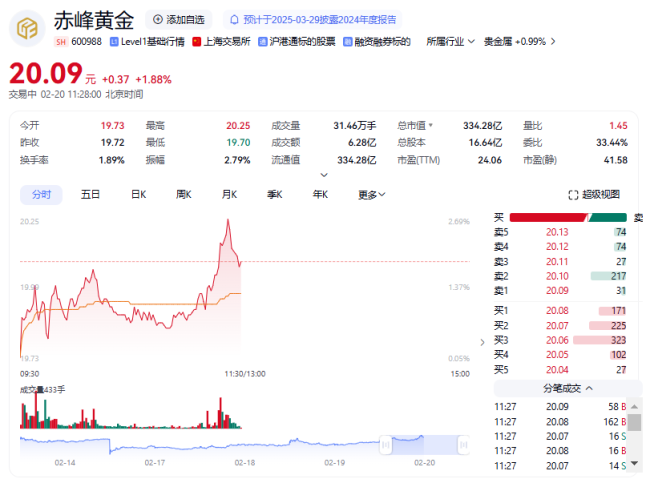Open the 超级视图 fullscreen view
Screen dimensions: 650x487
[594, 194]
